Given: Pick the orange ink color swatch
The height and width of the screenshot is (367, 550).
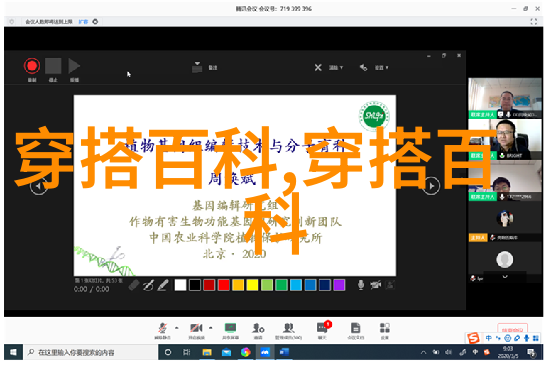Looking at the screenshot, I should coord(238,285).
